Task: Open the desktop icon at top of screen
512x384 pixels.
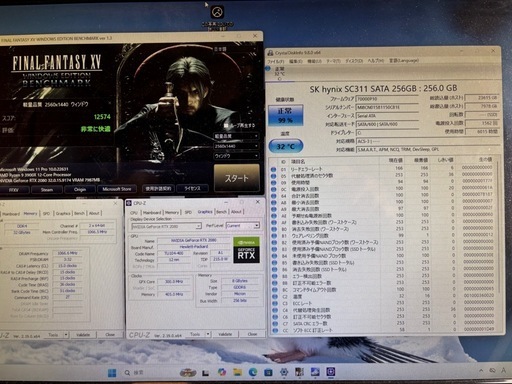Action: tap(217, 17)
